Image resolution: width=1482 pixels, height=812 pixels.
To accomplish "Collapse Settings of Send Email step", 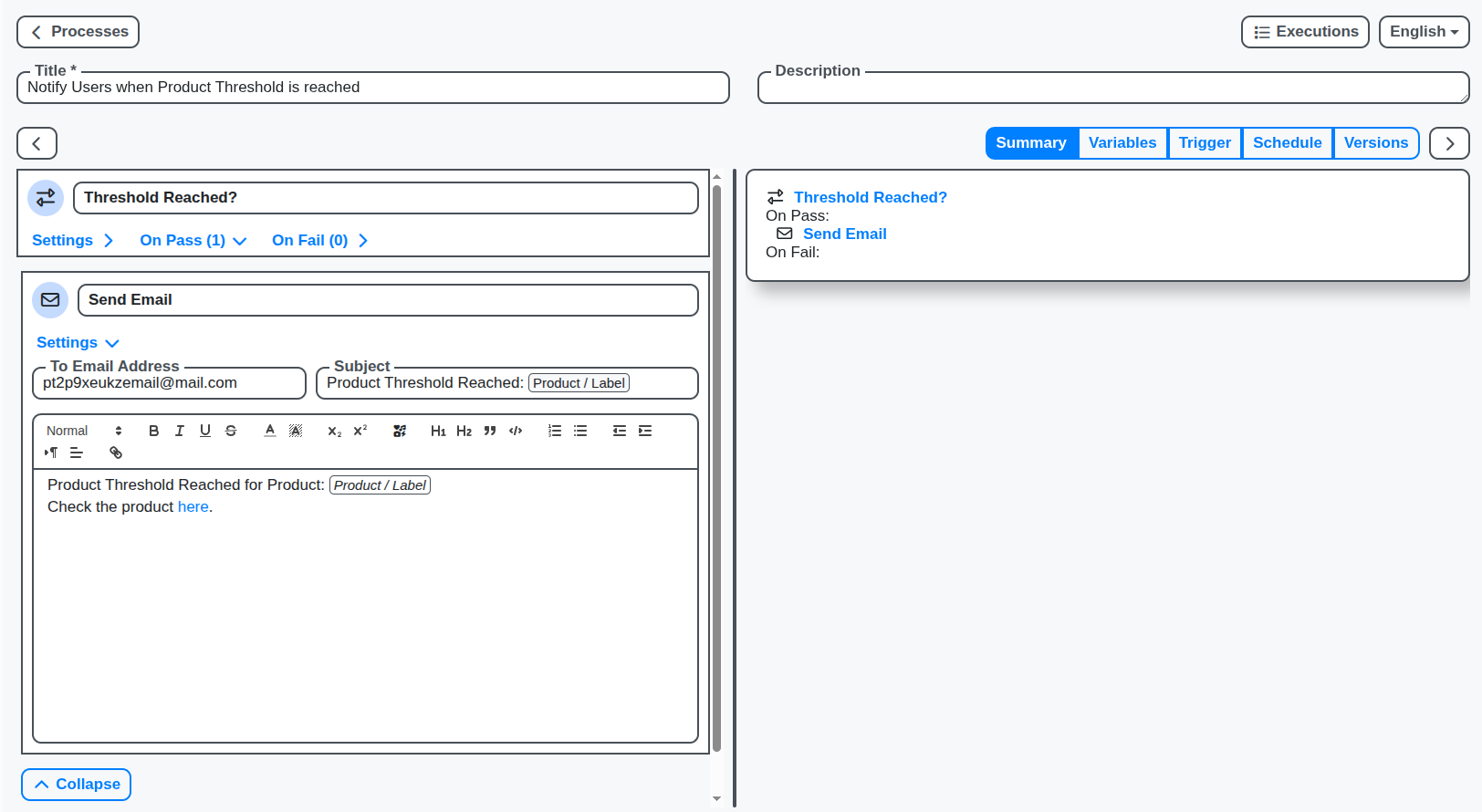I will click(x=78, y=342).
